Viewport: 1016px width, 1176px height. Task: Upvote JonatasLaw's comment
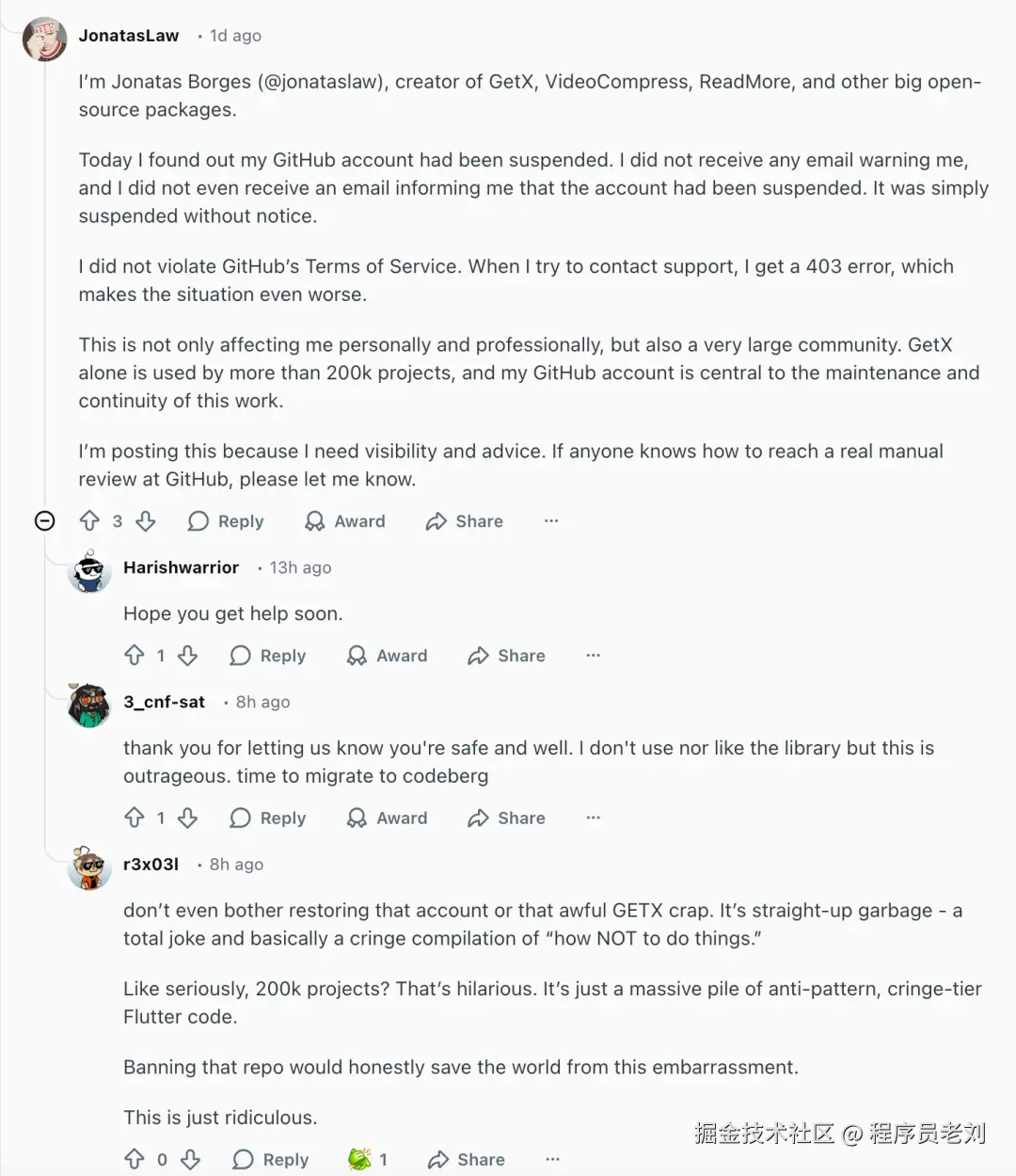tap(89, 520)
